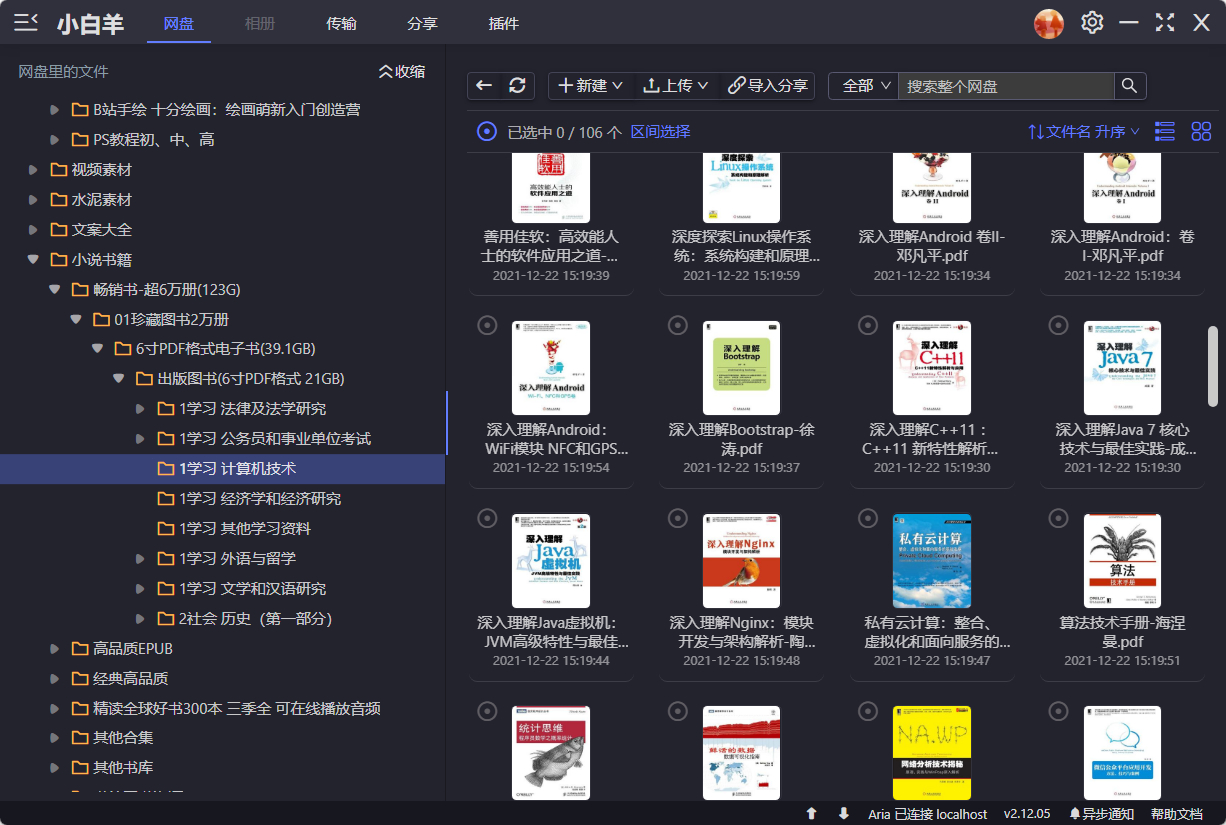
Task: Click the 水泥素材 folder icon
Action: (x=59, y=200)
